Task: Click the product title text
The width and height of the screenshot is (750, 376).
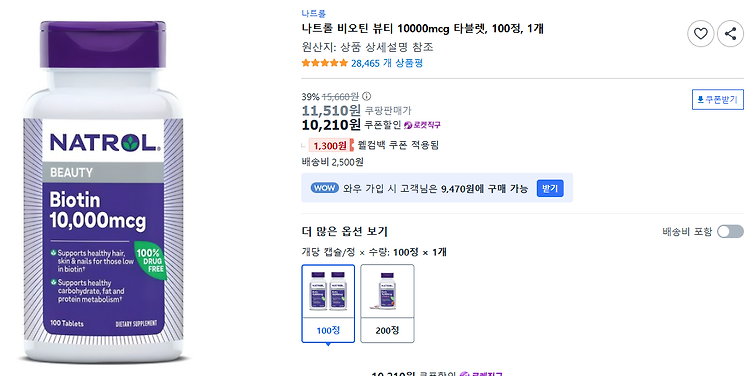Action: [x=423, y=29]
